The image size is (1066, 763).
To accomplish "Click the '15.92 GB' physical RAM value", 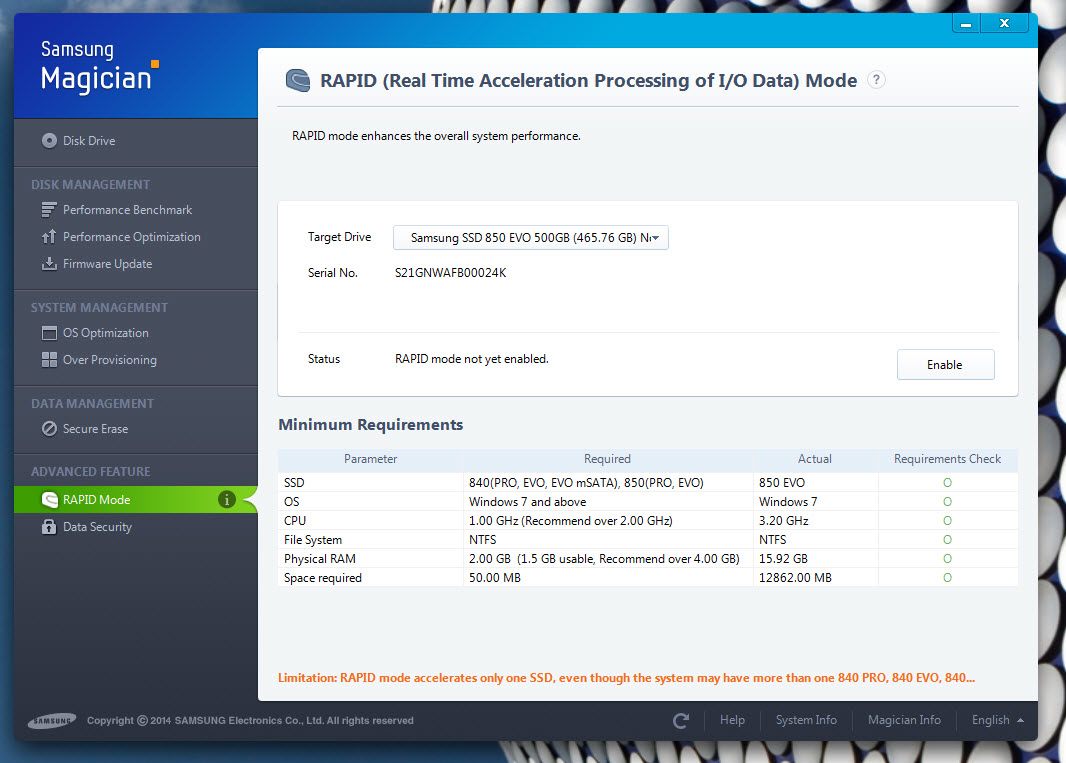I will (783, 559).
